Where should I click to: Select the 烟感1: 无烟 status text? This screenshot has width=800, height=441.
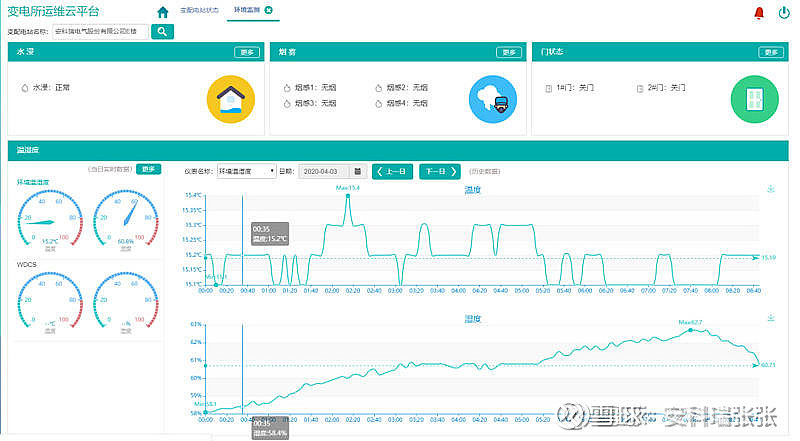315,88
